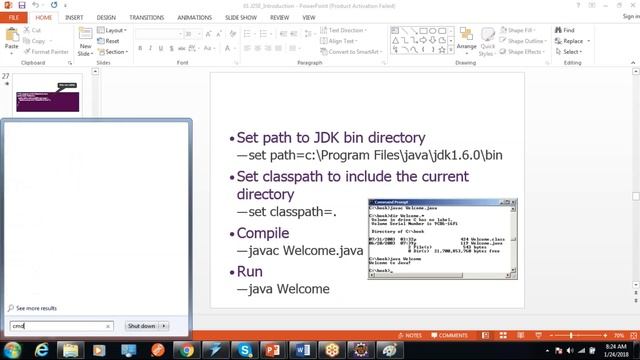
Task: Adjust the zoom slider handle
Action: [x=571, y=336]
